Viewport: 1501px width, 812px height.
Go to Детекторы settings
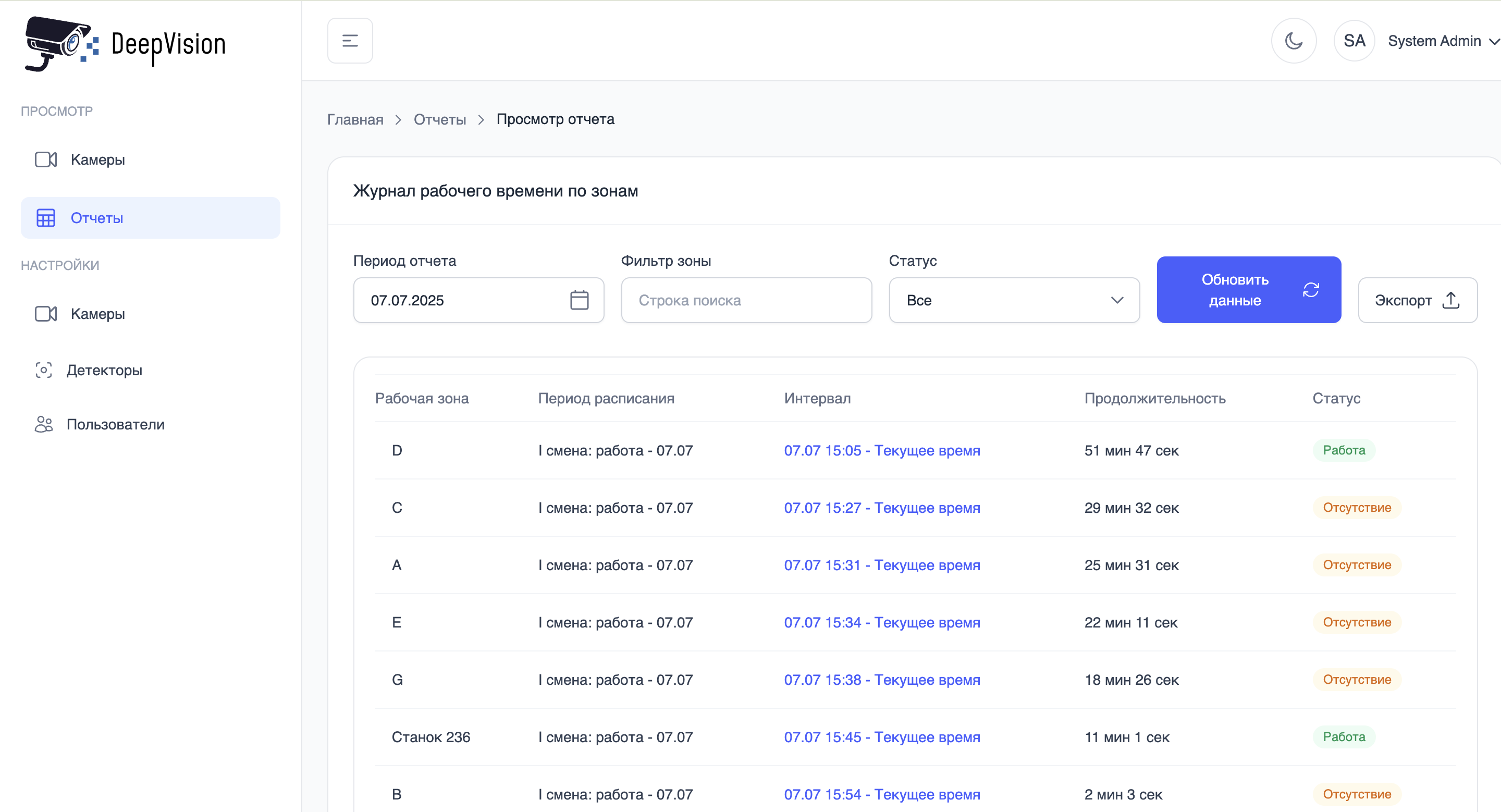coord(150,370)
